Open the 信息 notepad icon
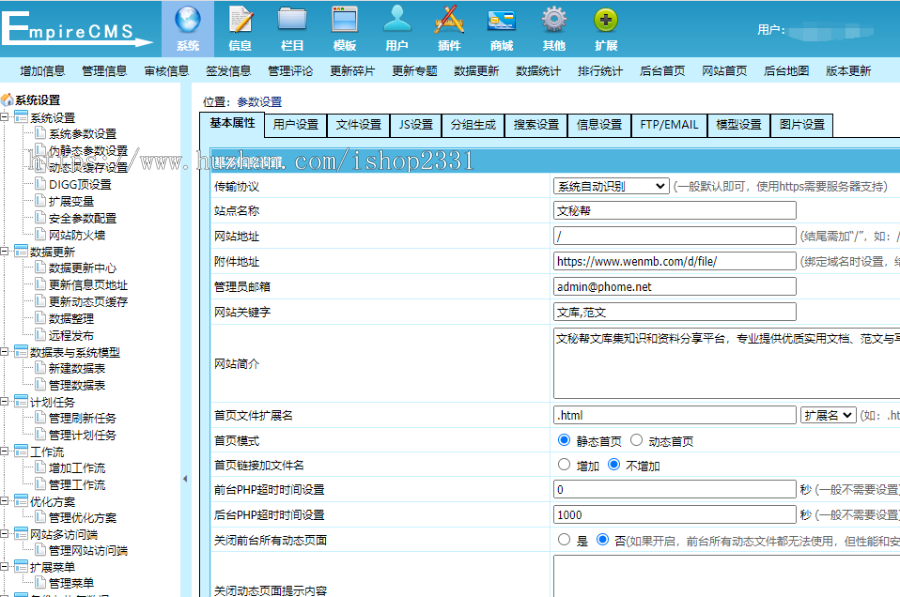The width and height of the screenshot is (900, 597). click(x=240, y=20)
